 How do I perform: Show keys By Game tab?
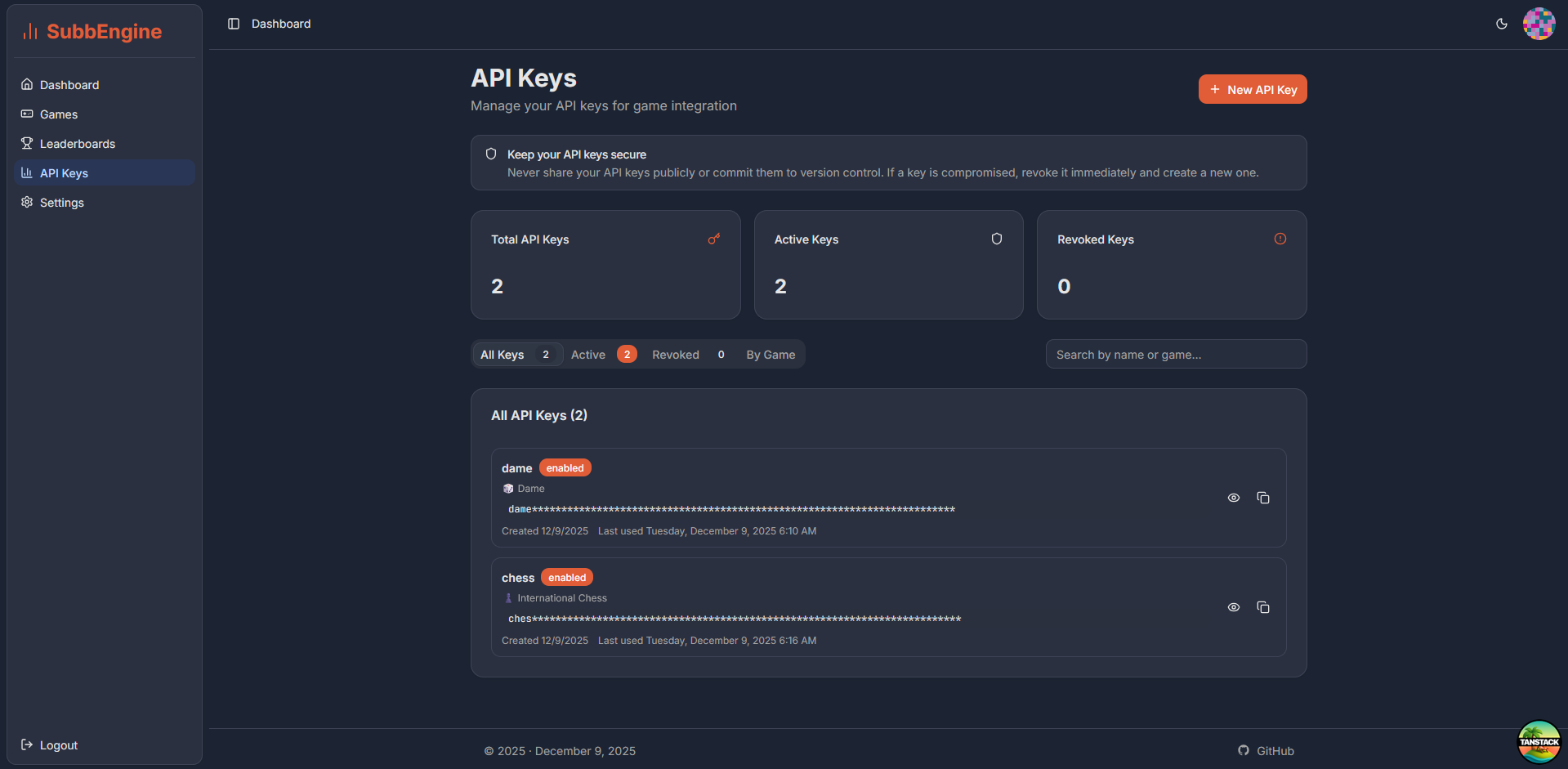(x=770, y=355)
